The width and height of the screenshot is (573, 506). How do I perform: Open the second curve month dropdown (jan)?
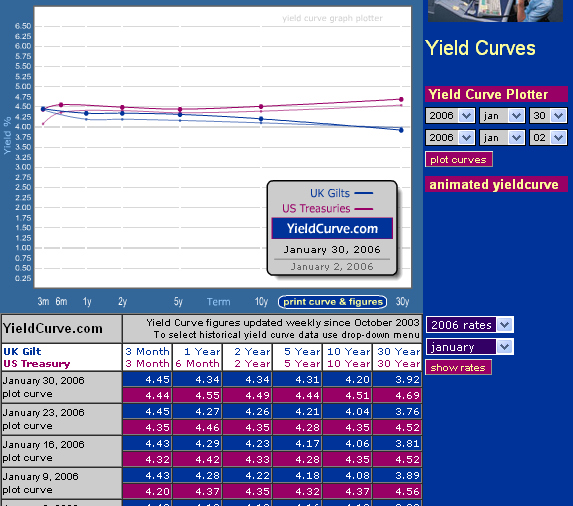tap(502, 138)
